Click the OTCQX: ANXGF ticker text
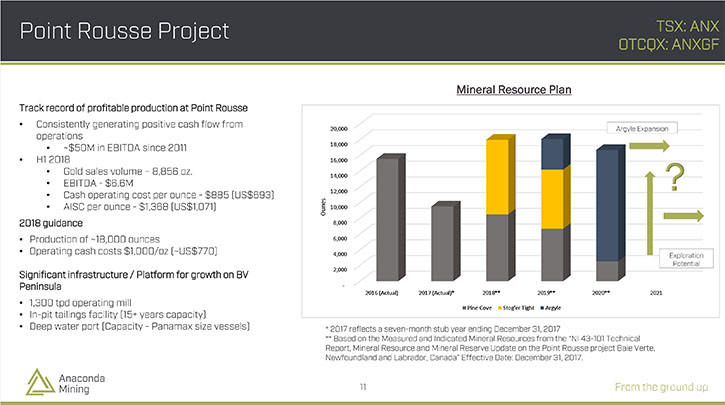Viewport: 725px width, 405px height. pyautogui.click(x=669, y=45)
